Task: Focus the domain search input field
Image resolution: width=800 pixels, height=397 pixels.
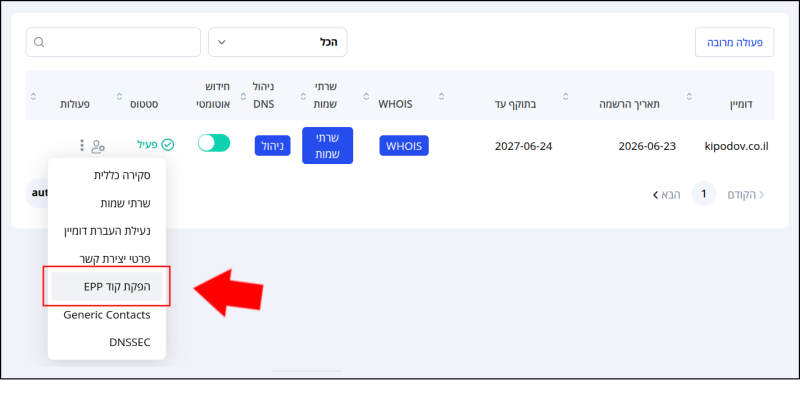Action: (x=113, y=42)
